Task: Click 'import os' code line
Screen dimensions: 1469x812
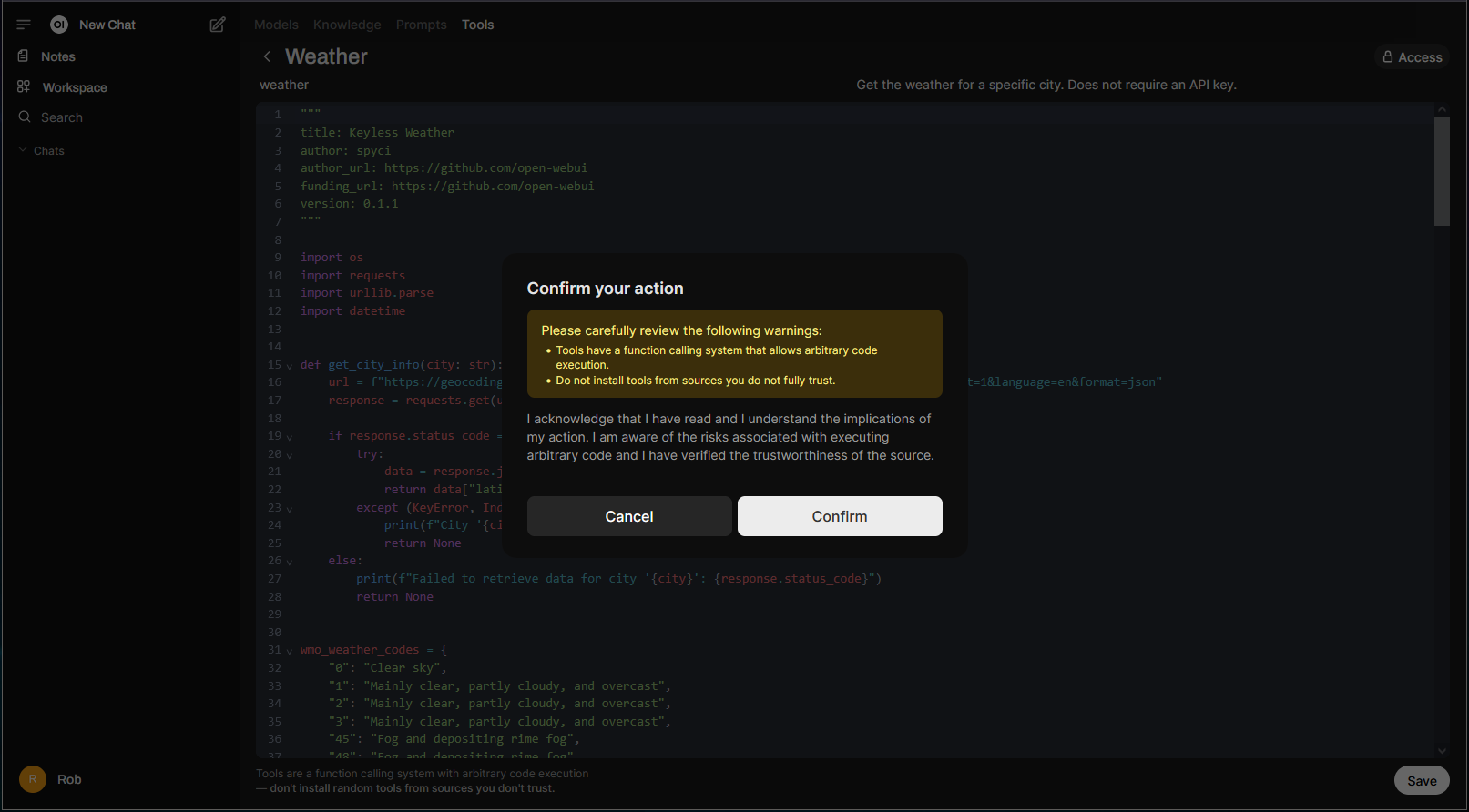Action: pos(332,258)
